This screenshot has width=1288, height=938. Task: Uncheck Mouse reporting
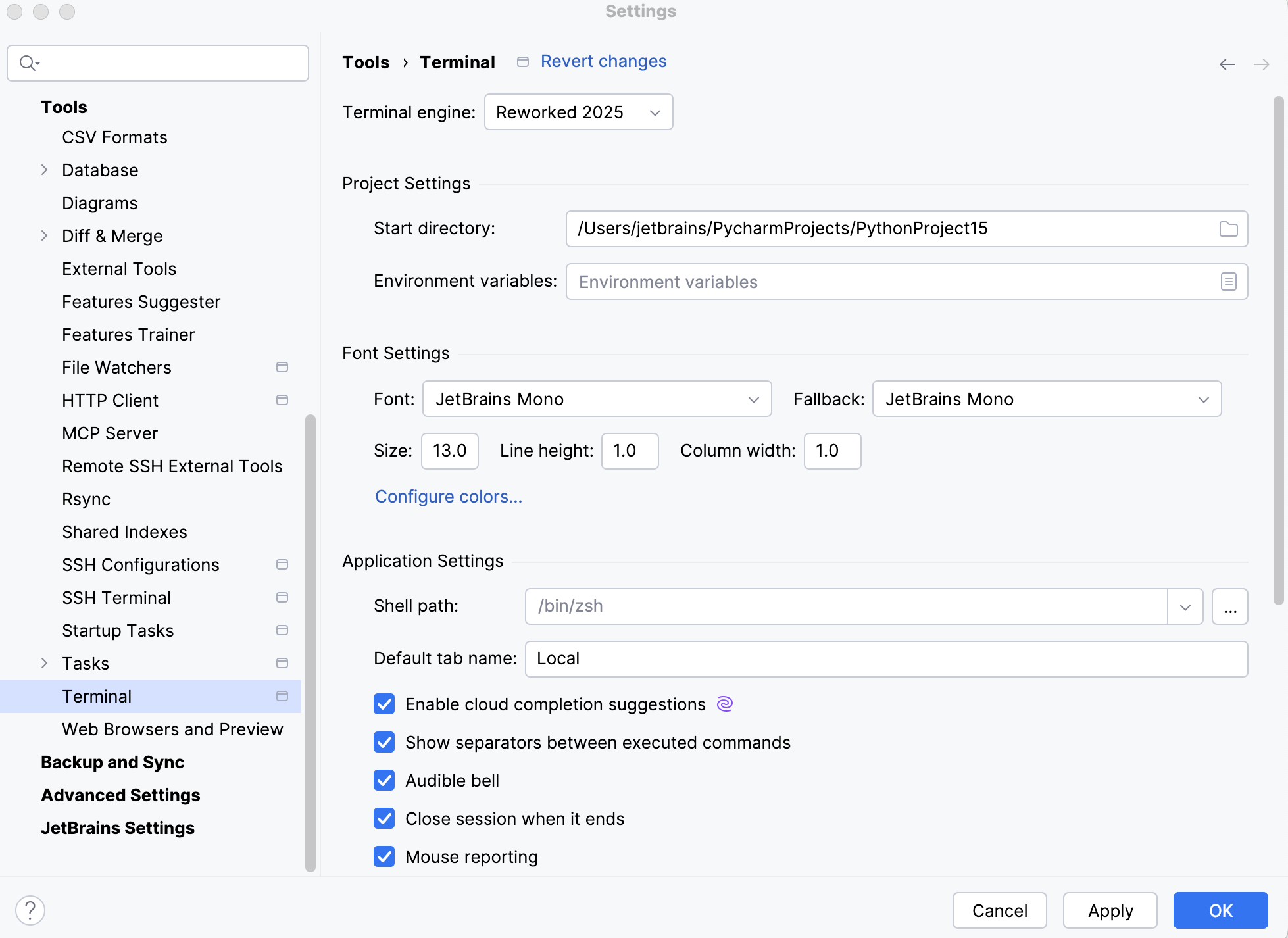click(x=384, y=856)
